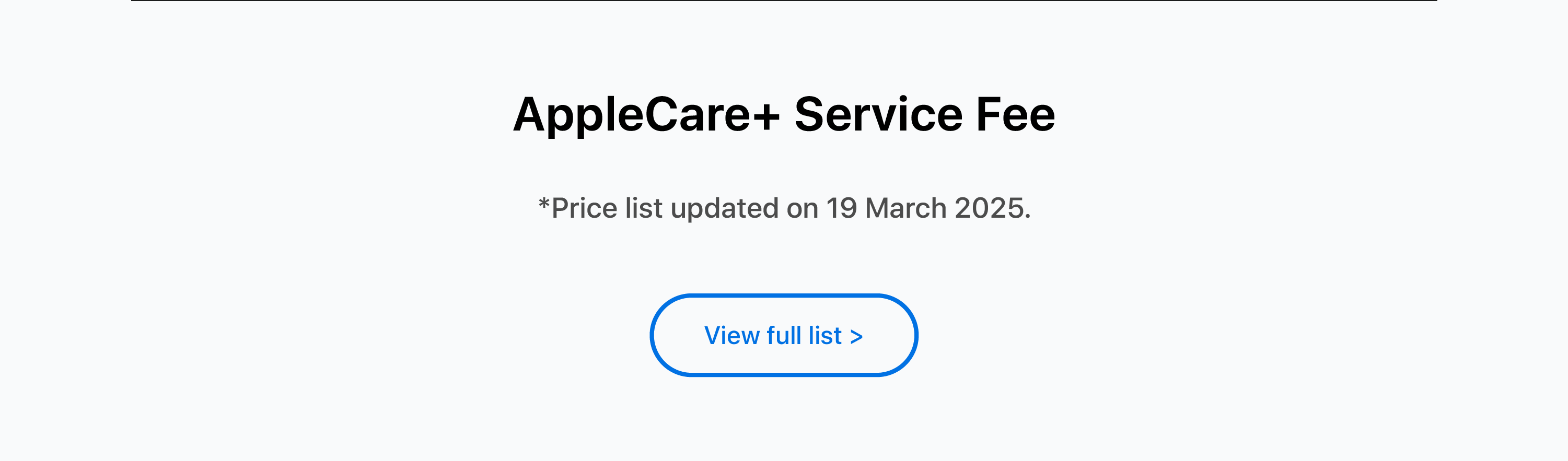The width and height of the screenshot is (1568, 461).
Task: Click the chevron arrow after View full list
Action: [x=856, y=336]
